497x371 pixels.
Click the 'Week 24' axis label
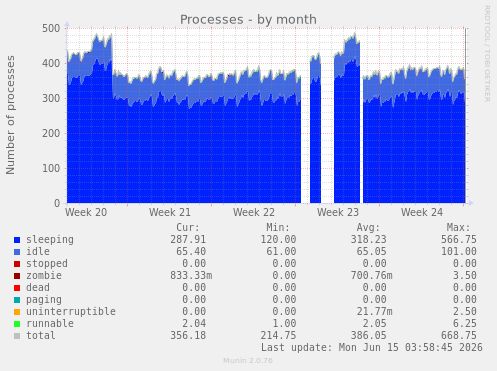click(x=422, y=212)
